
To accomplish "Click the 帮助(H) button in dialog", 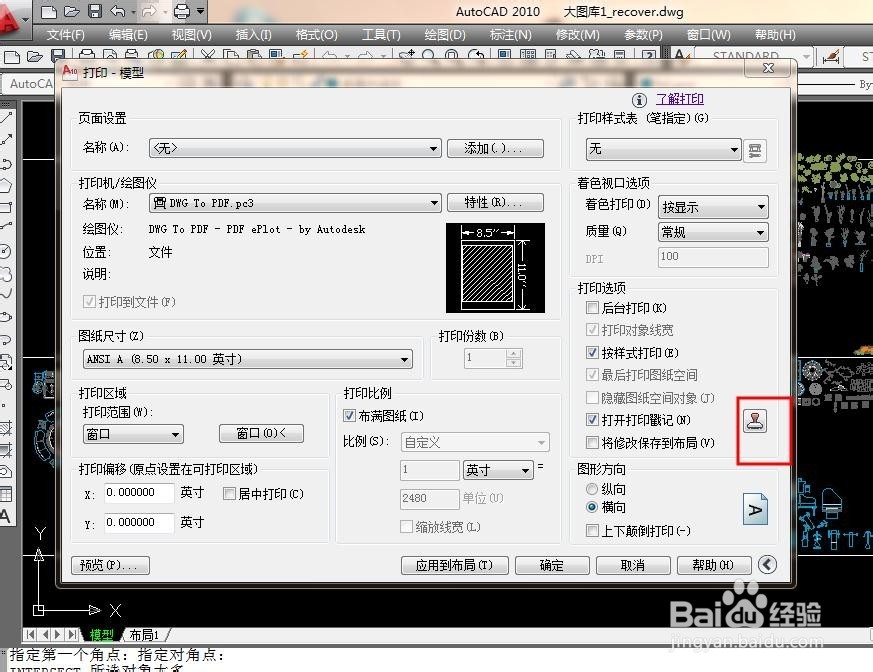I will click(x=714, y=565).
